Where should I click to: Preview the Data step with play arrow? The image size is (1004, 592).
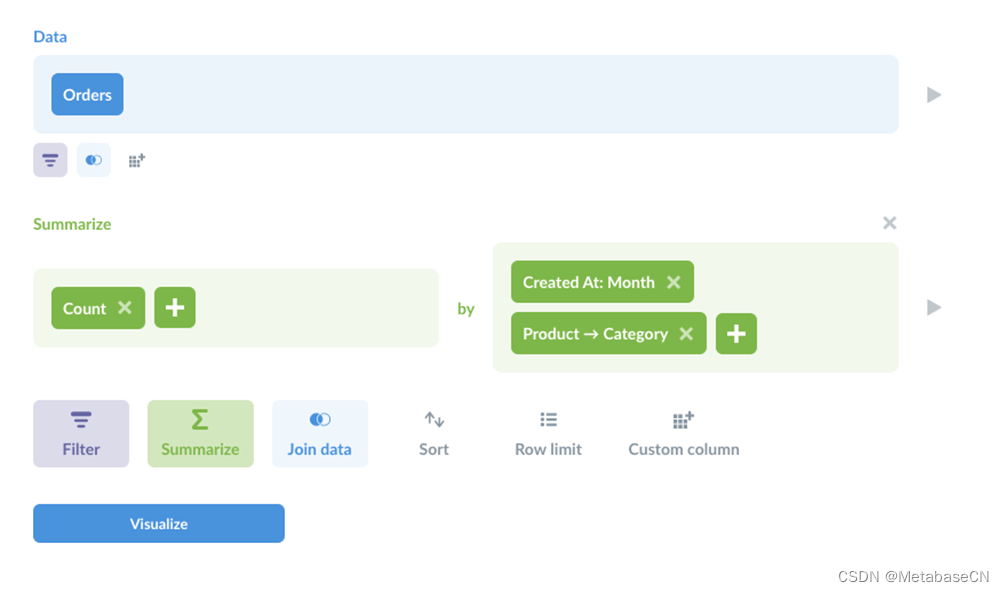point(934,95)
